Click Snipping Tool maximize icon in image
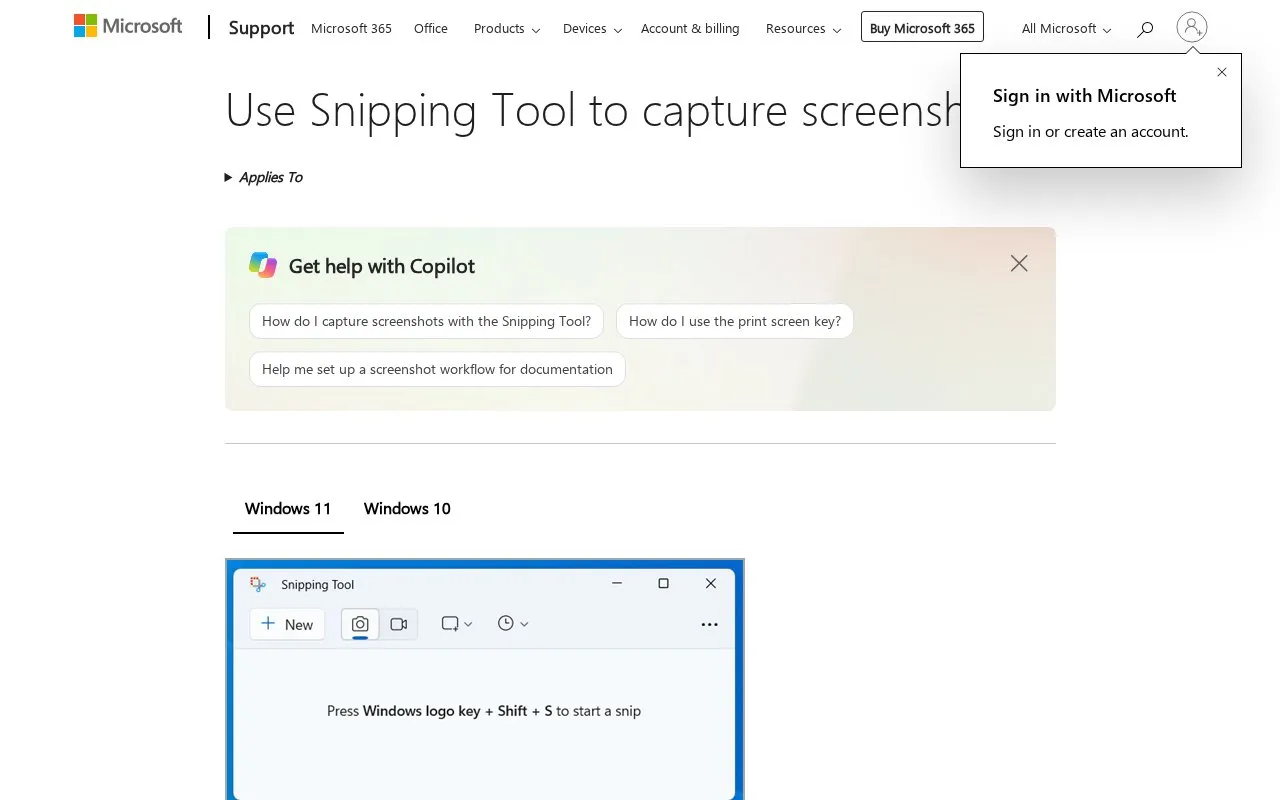This screenshot has height=800, width=1280. pos(663,584)
